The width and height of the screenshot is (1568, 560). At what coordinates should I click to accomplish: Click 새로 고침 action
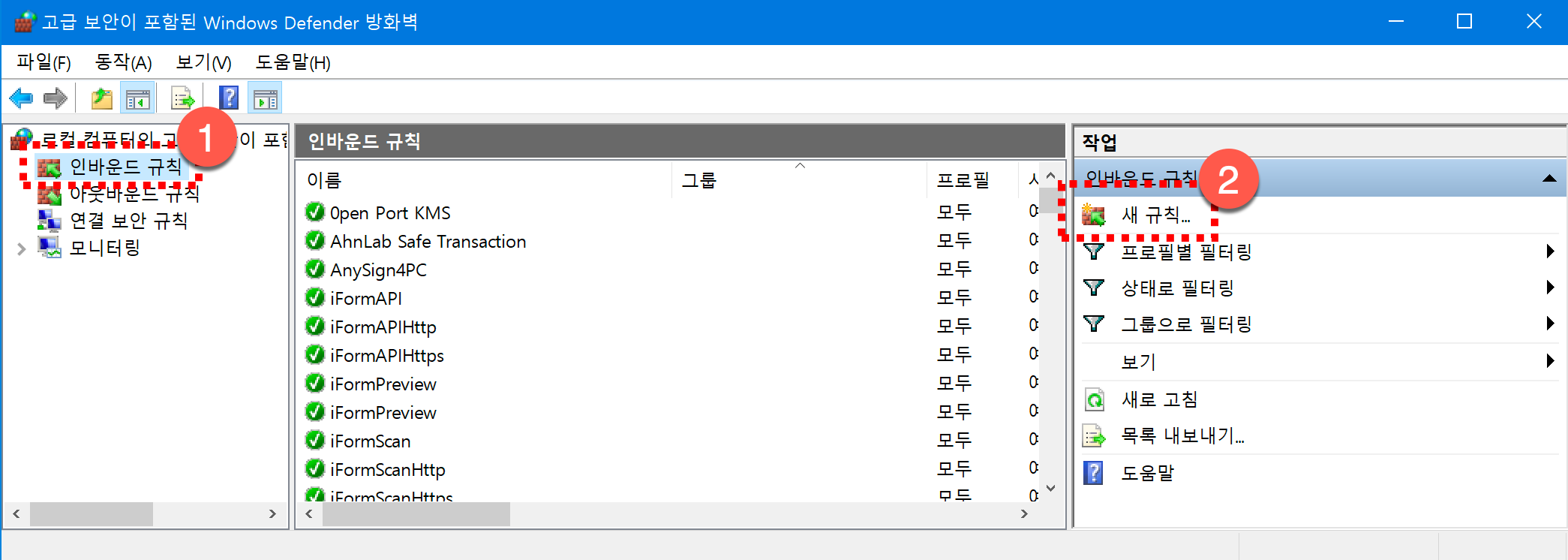(x=1159, y=399)
